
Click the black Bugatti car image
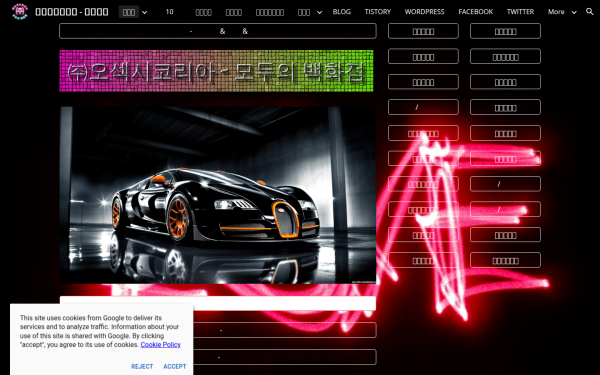click(x=218, y=195)
